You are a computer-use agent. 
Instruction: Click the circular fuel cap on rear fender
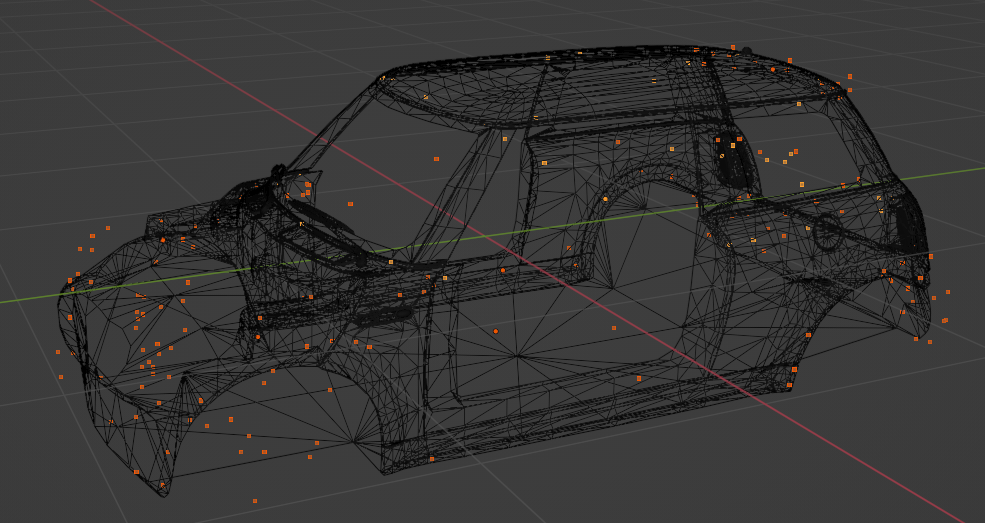coord(827,233)
